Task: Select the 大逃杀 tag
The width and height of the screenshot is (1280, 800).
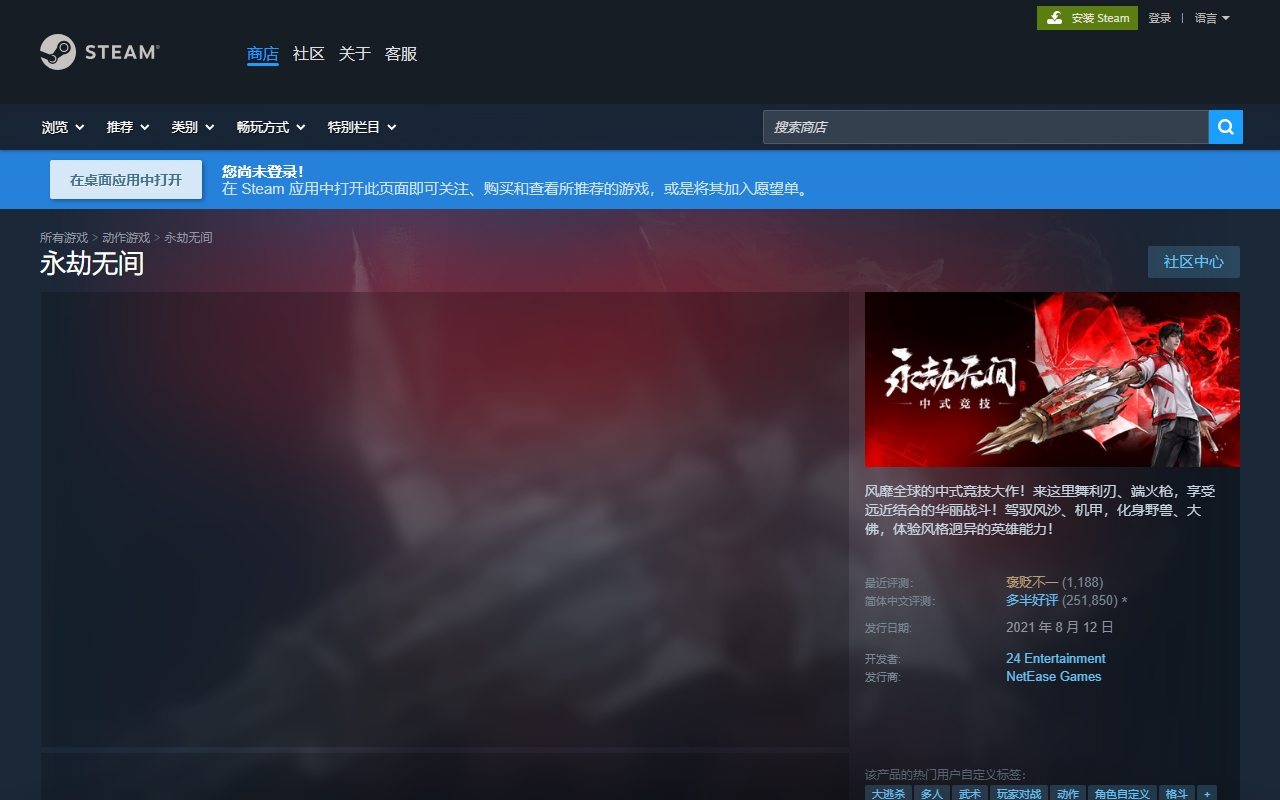Action: (888, 793)
